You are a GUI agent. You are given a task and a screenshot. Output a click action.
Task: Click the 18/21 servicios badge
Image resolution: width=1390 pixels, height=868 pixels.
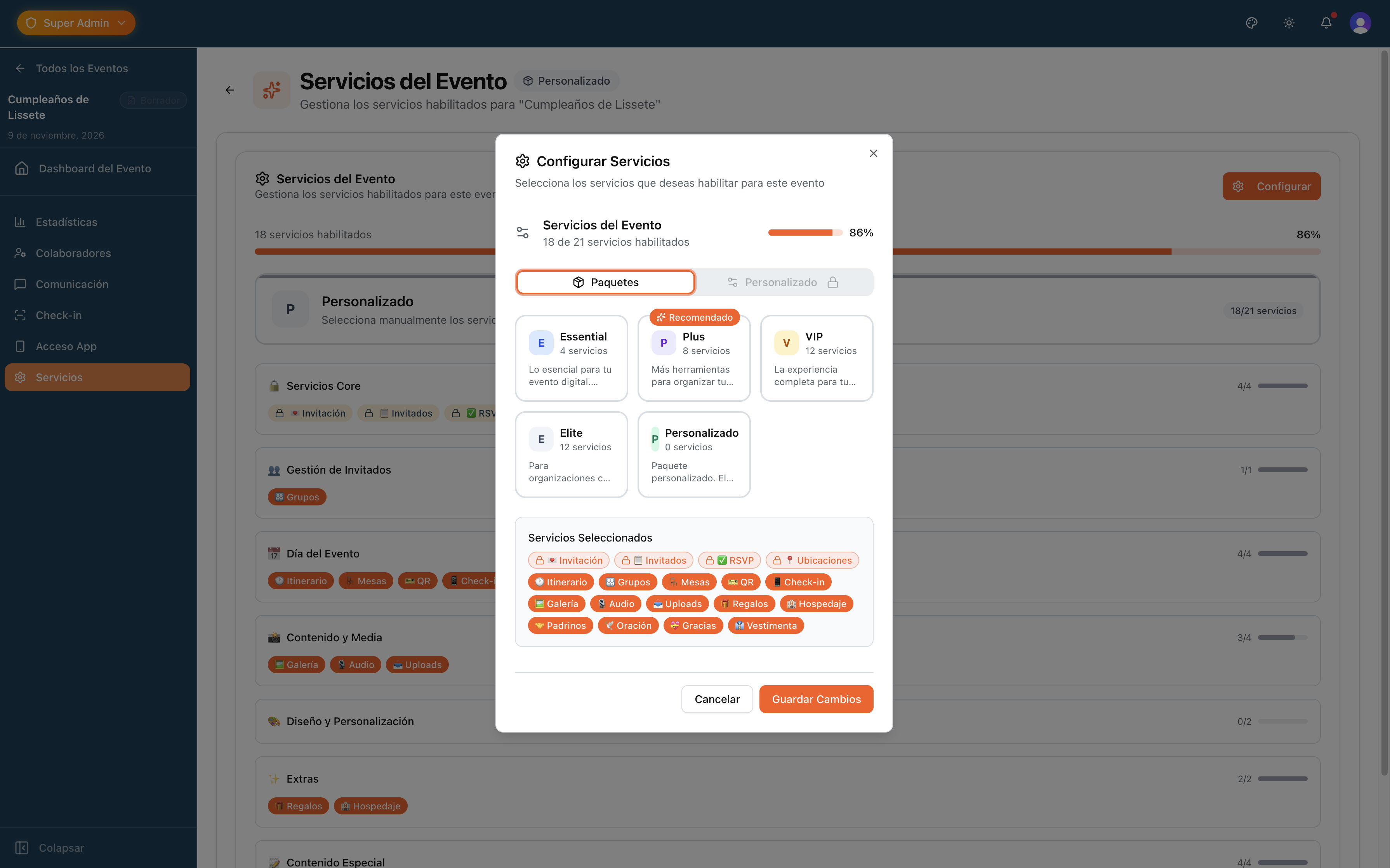[x=1263, y=311]
